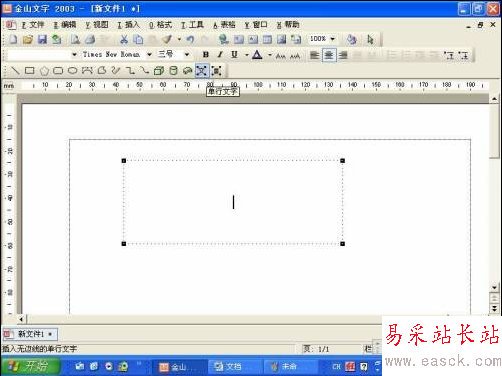Expand the underline style dropdown arrow
Screen dimensions: 502x376
pos(247,55)
